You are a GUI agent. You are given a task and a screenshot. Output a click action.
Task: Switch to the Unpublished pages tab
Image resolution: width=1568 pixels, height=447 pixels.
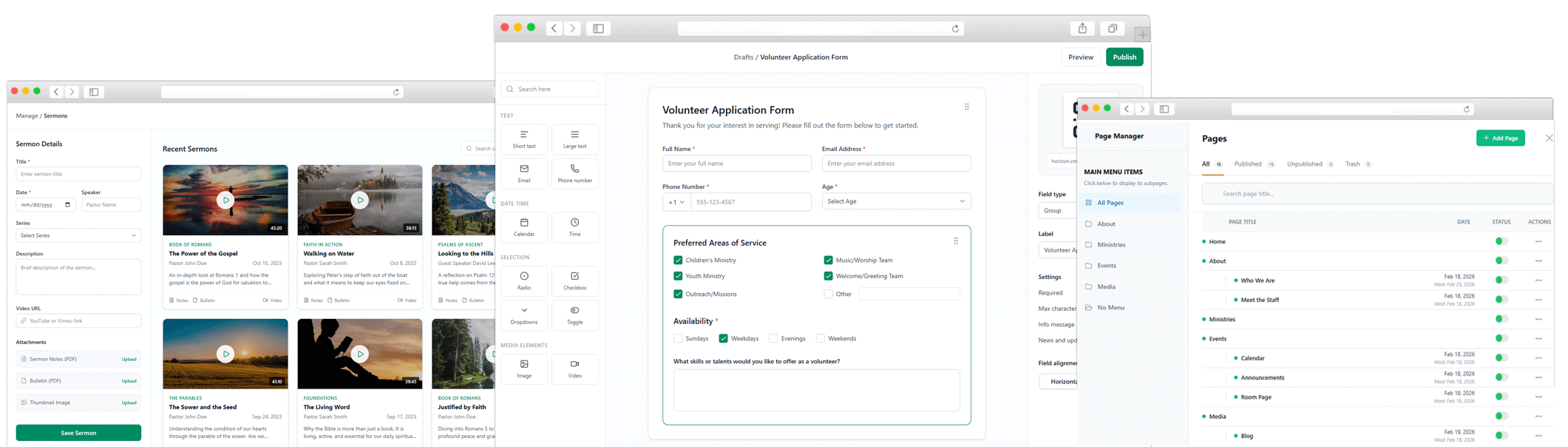[1310, 164]
